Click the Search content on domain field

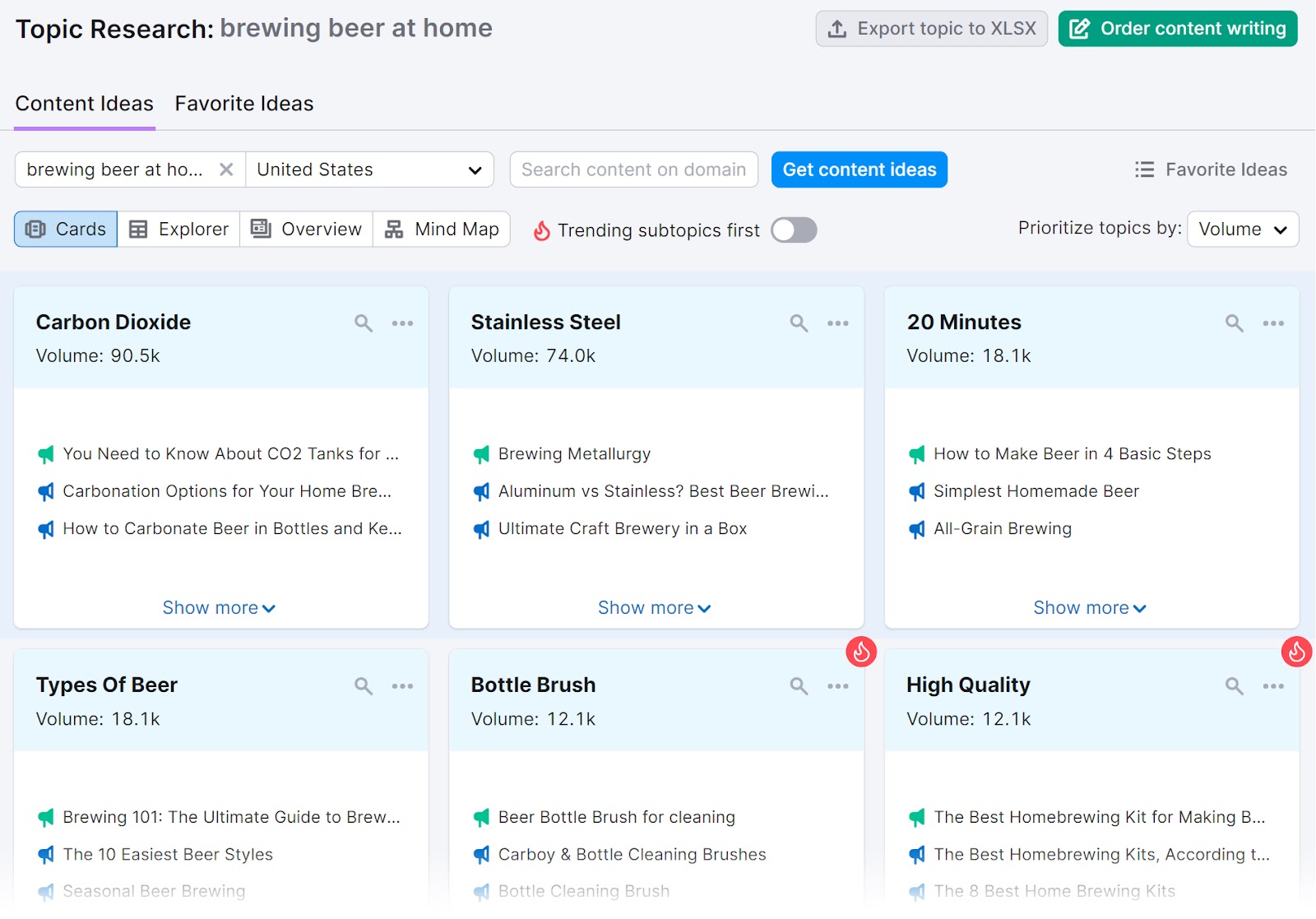point(633,169)
